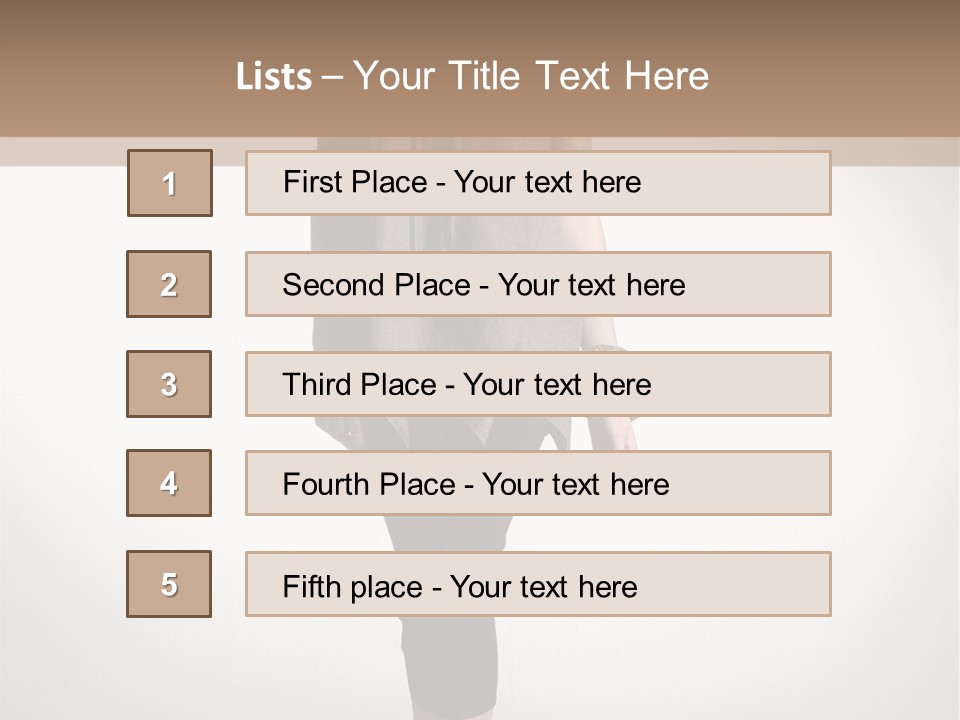960x720 pixels.
Task: Select the number 2 box
Action: (169, 284)
